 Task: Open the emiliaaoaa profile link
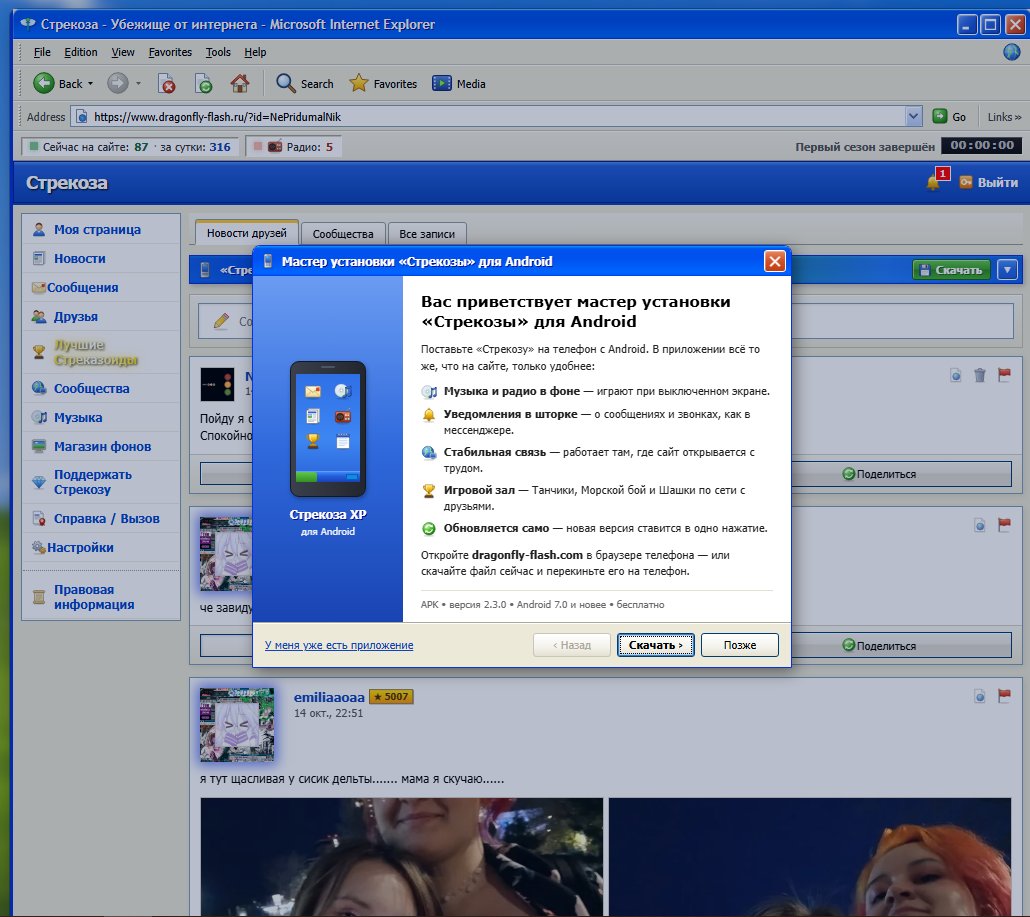pos(328,697)
